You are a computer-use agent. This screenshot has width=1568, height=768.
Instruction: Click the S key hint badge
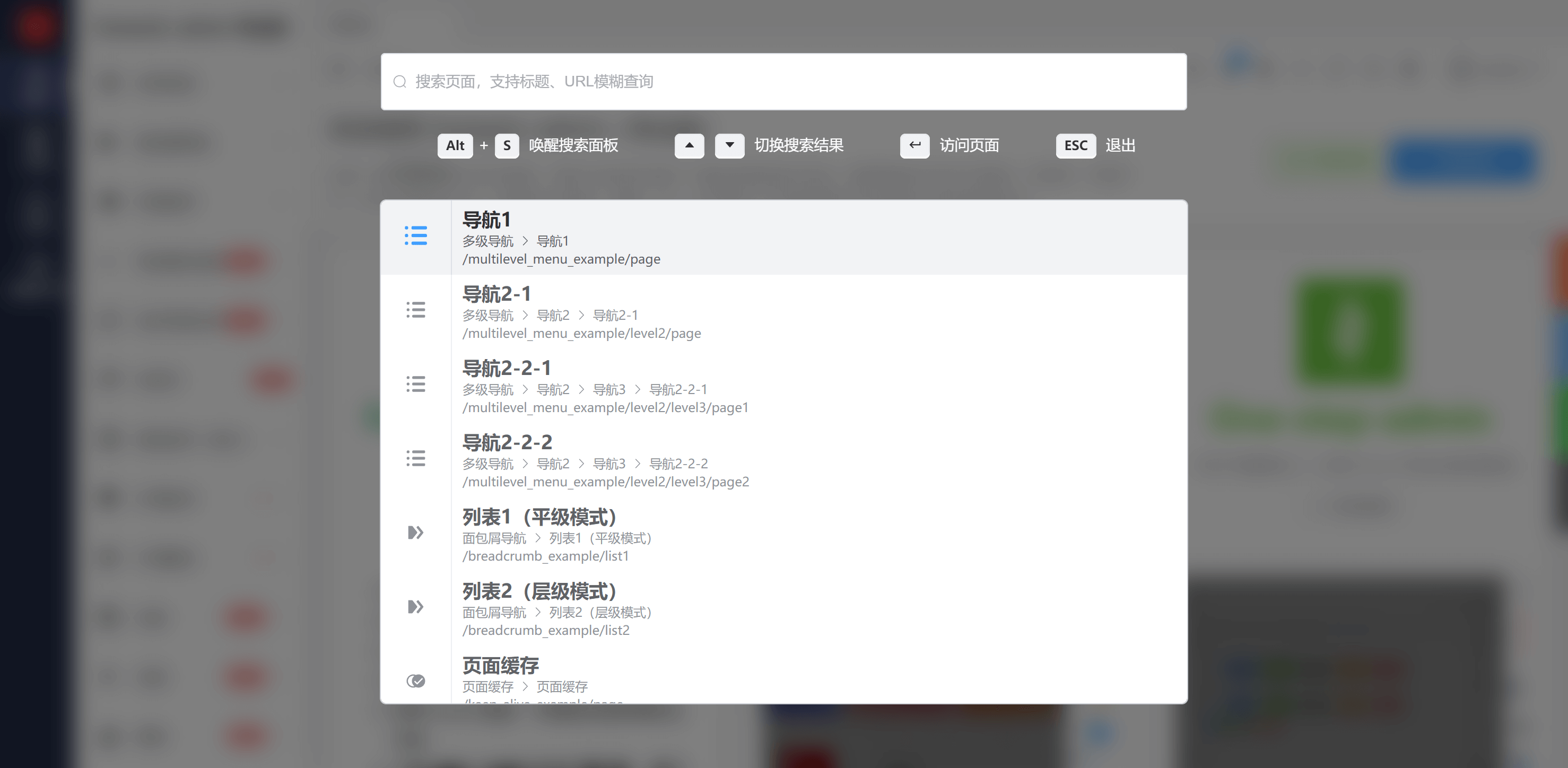coord(507,145)
